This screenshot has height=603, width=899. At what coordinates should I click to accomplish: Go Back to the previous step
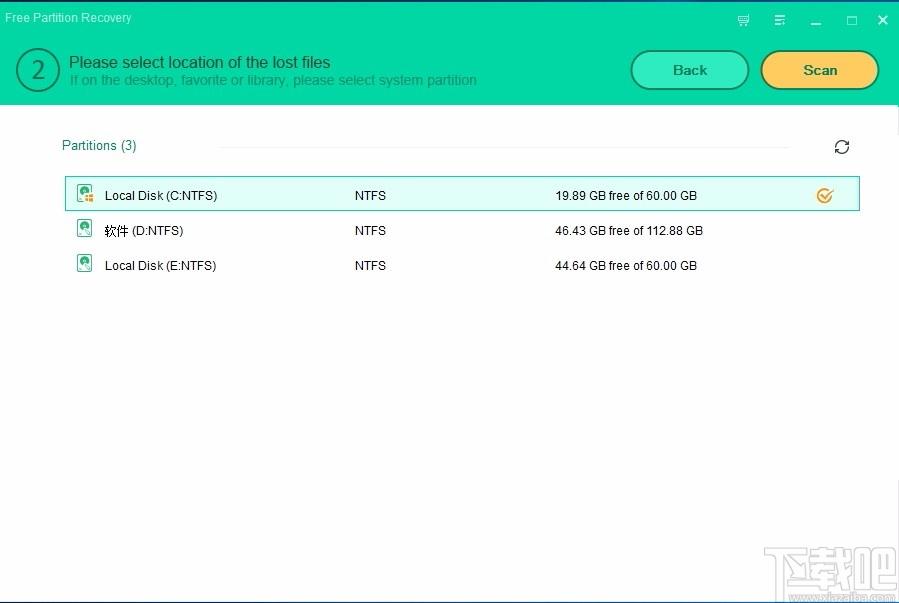690,70
